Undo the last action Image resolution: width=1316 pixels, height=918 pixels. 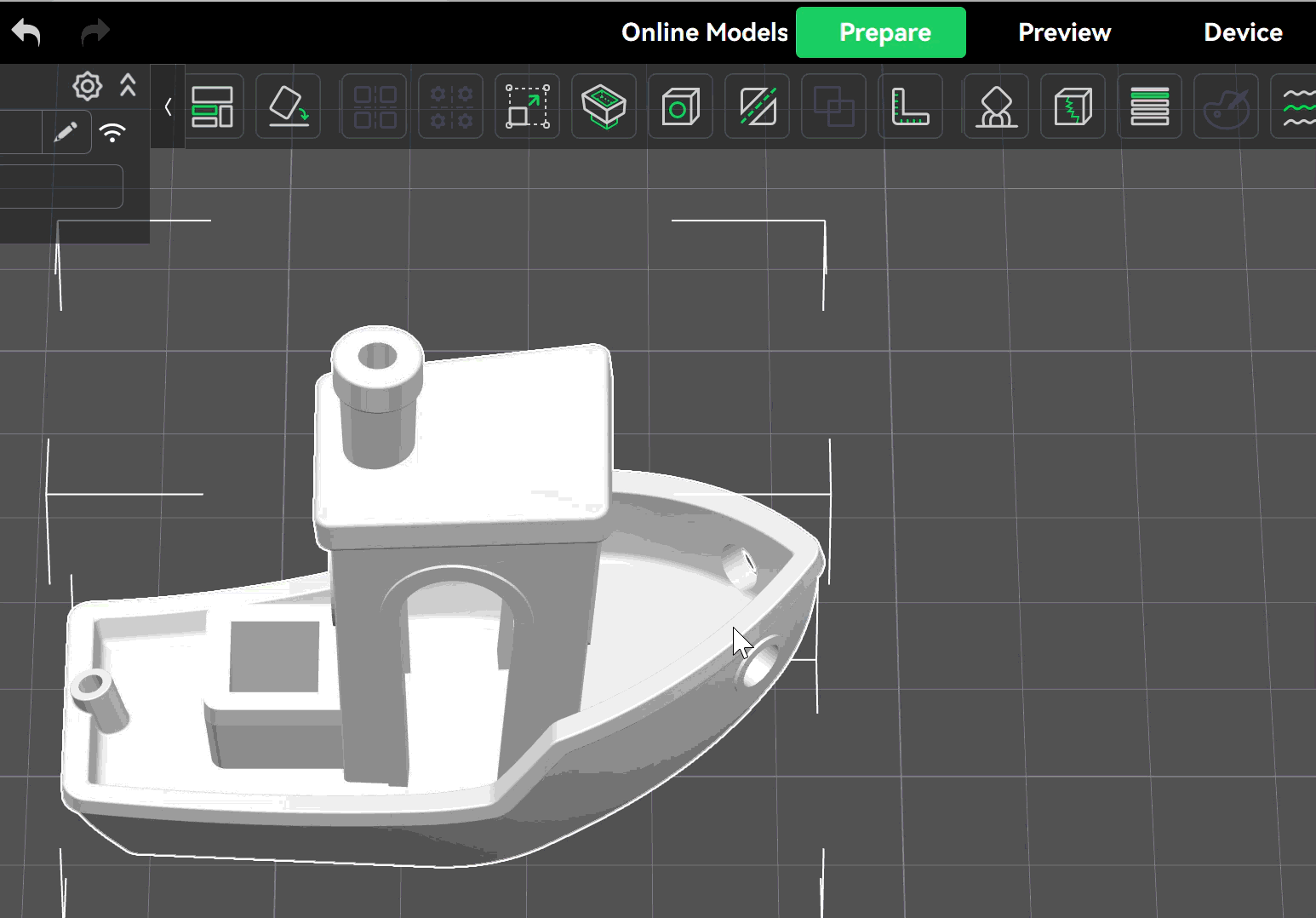point(26,32)
